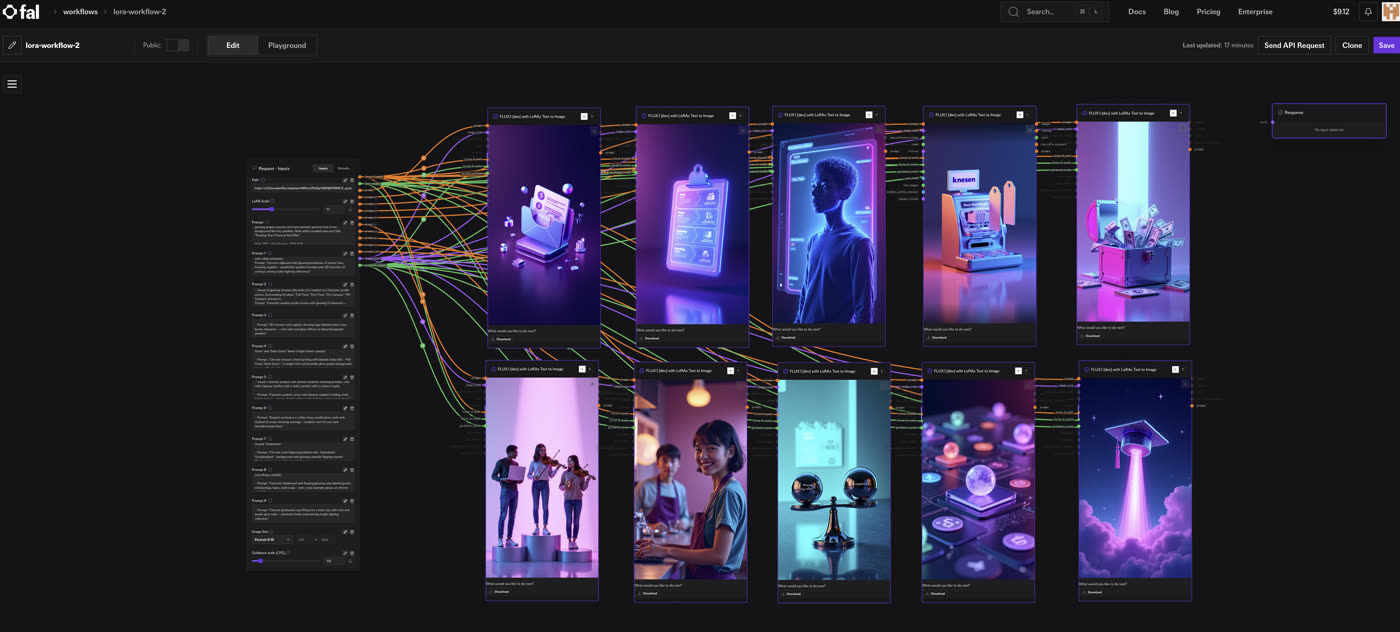
Task: Click the Clone button
Action: tap(1352, 45)
